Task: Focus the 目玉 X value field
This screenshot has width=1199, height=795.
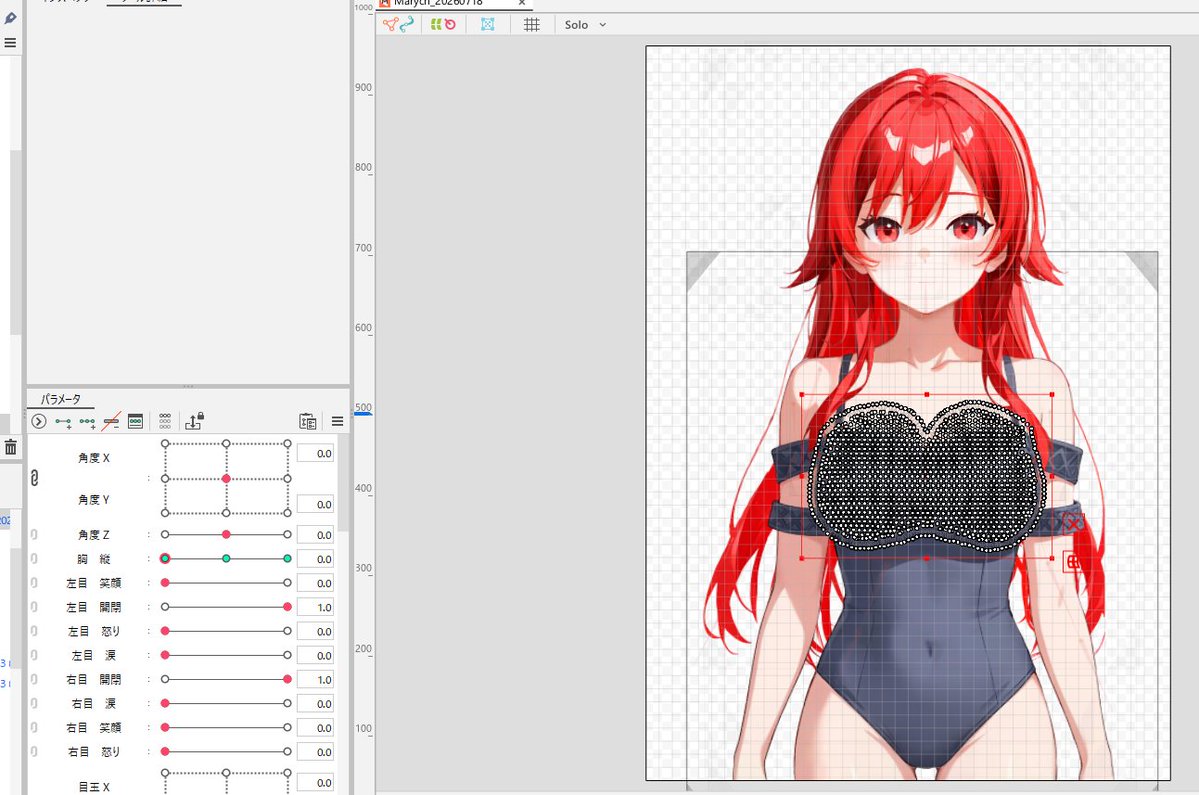Action: pos(315,783)
